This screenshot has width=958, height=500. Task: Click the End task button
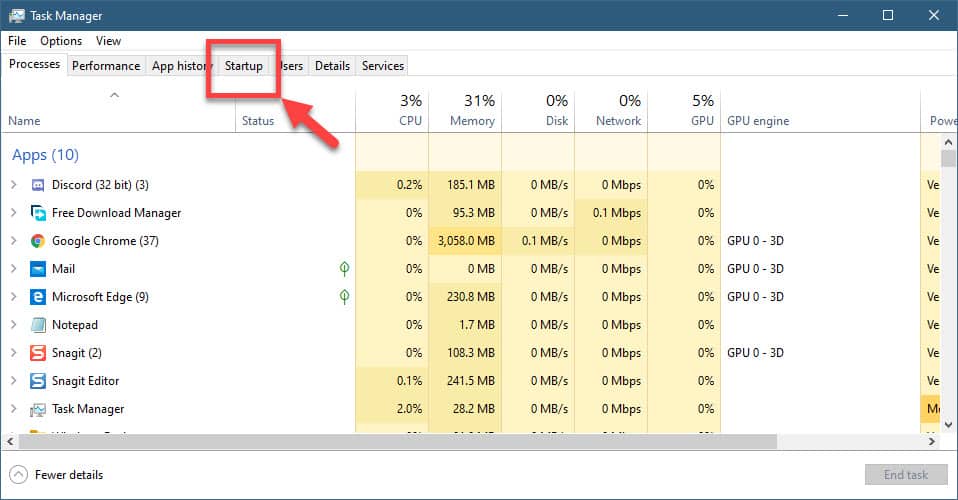point(906,474)
